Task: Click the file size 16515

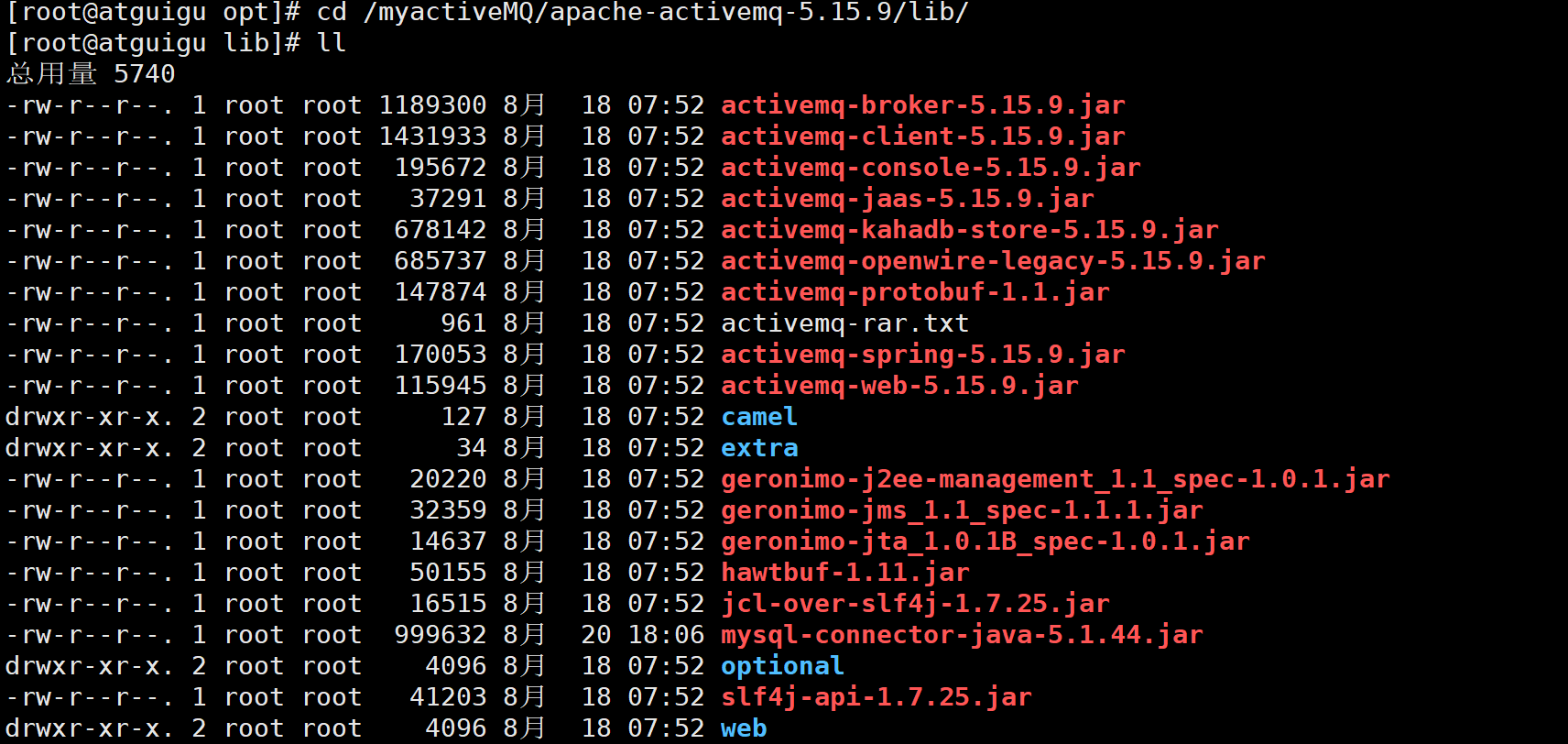Action: point(449,605)
